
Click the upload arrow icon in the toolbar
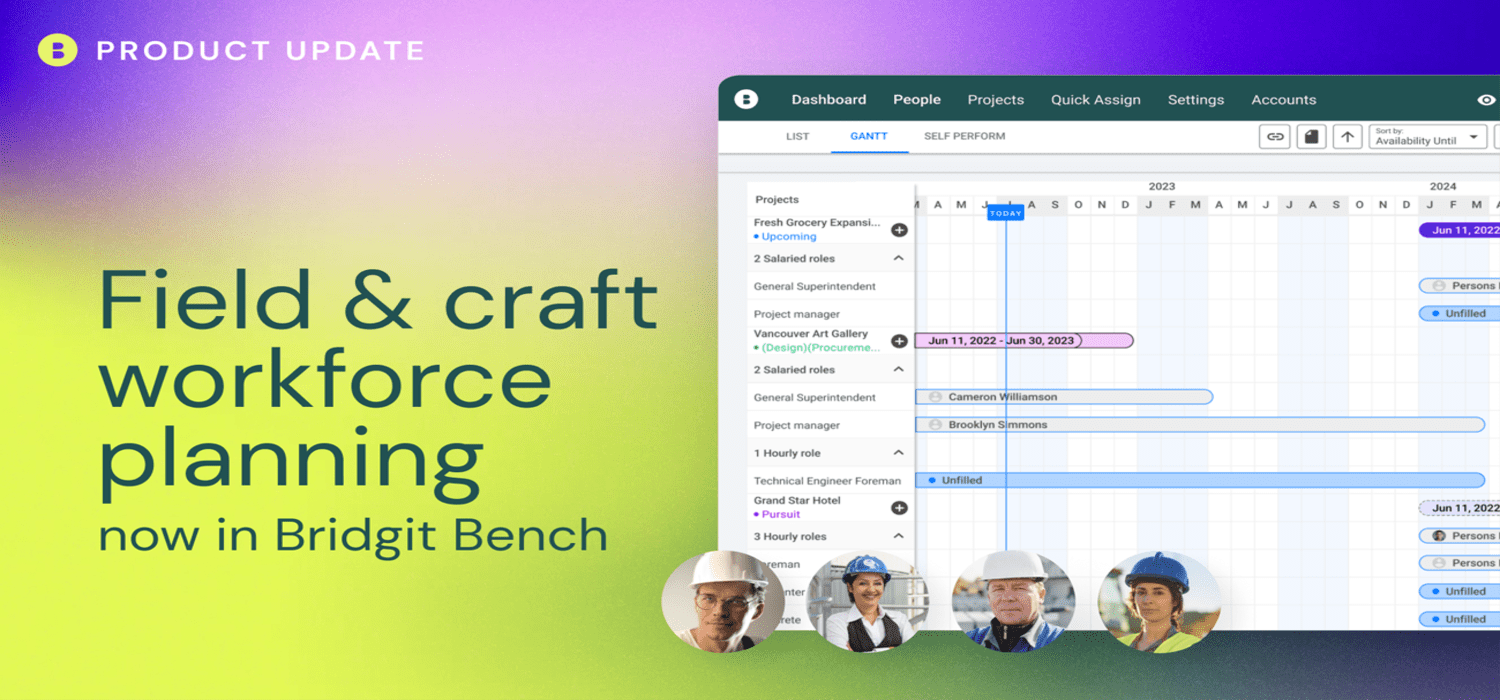point(1347,136)
